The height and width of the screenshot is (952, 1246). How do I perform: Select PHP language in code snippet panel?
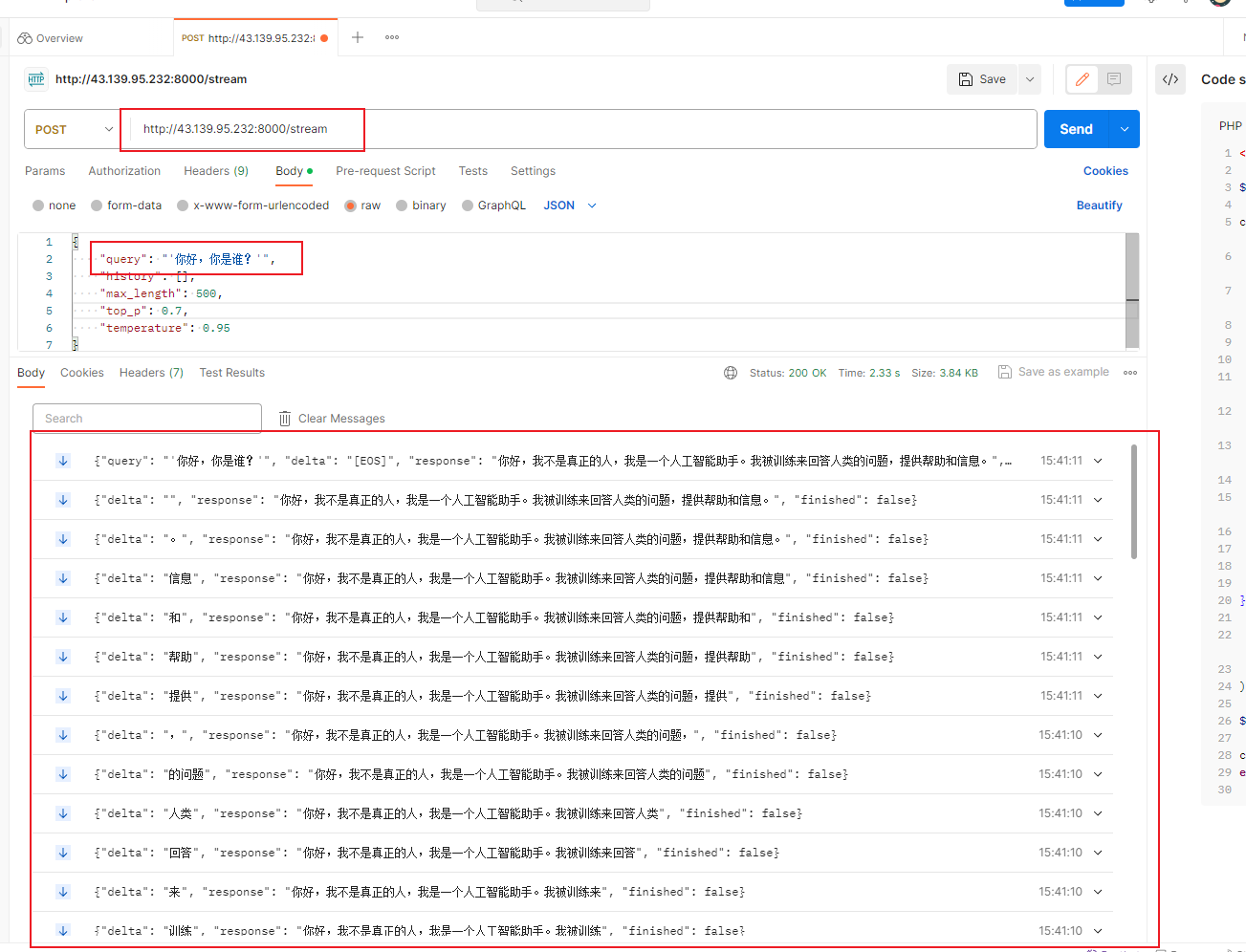pyautogui.click(x=1230, y=126)
